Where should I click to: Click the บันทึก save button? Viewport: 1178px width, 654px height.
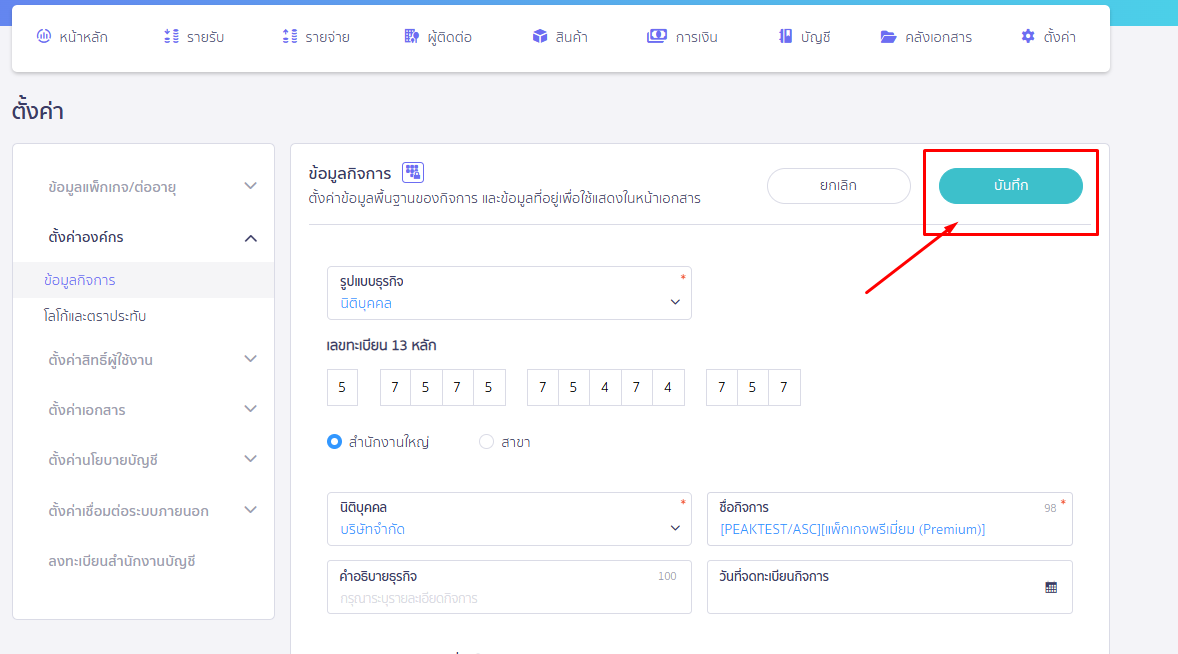[1010, 186]
